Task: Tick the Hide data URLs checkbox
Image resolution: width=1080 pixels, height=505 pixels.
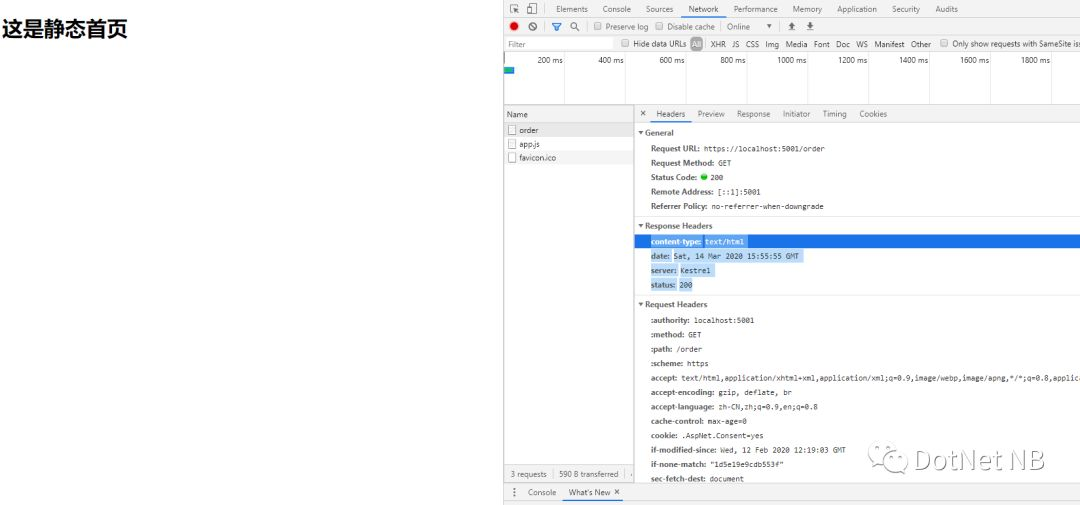Action: pos(625,43)
